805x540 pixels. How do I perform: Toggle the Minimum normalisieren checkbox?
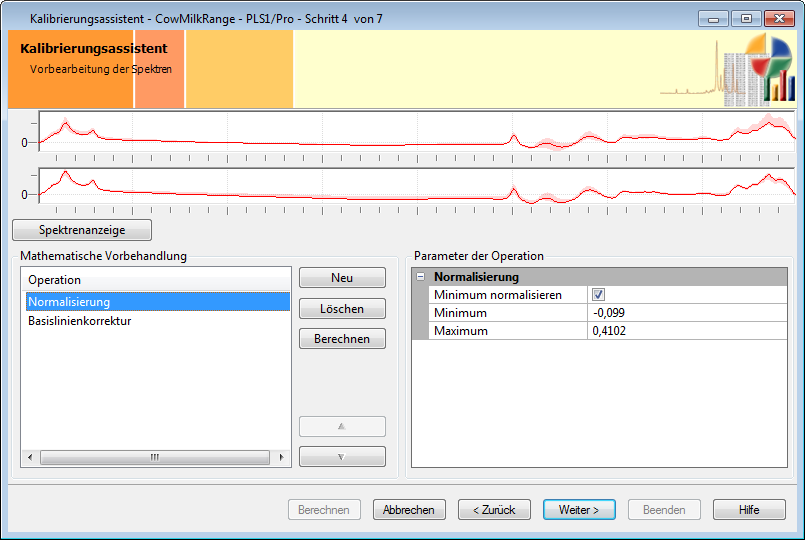(599, 295)
